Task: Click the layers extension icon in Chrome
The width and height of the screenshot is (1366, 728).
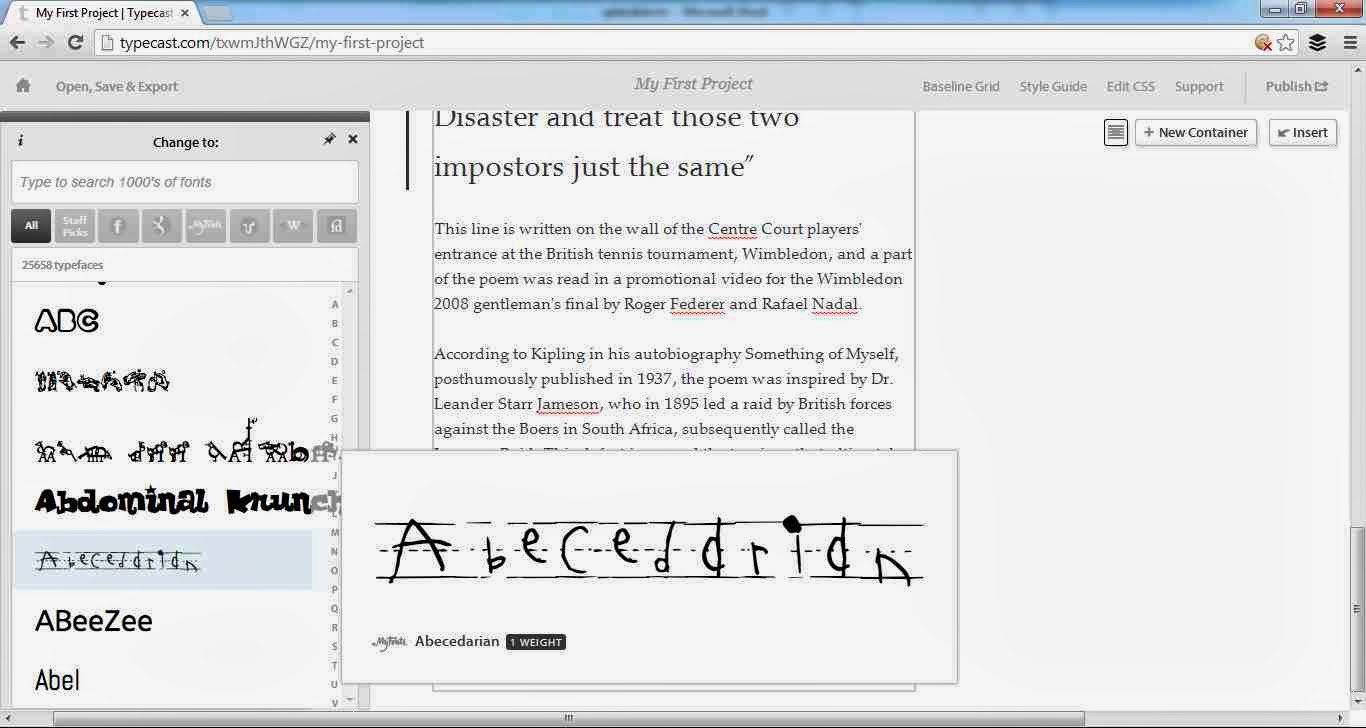Action: tap(1317, 43)
